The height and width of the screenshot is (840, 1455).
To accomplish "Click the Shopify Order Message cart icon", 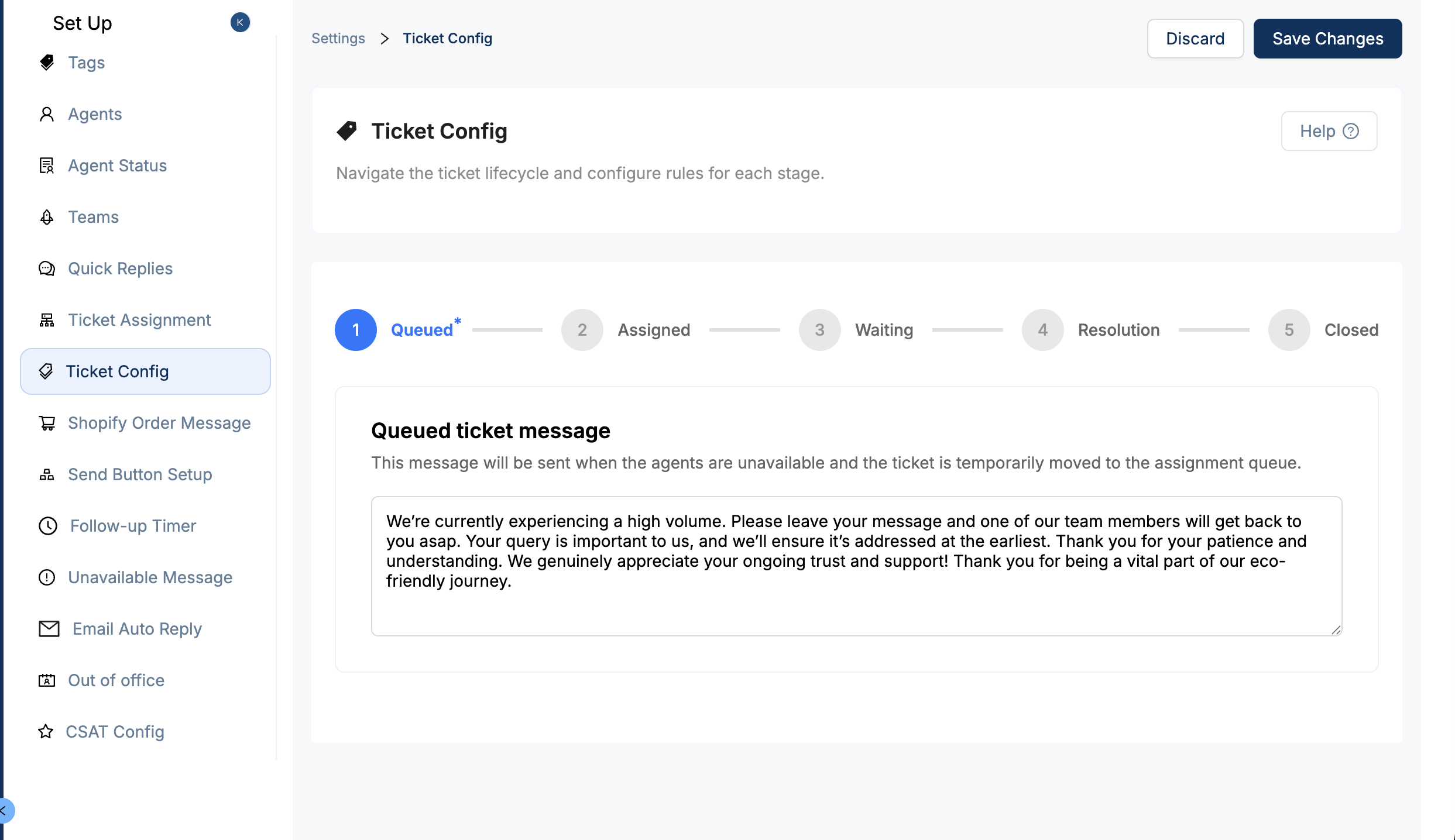I will click(47, 423).
